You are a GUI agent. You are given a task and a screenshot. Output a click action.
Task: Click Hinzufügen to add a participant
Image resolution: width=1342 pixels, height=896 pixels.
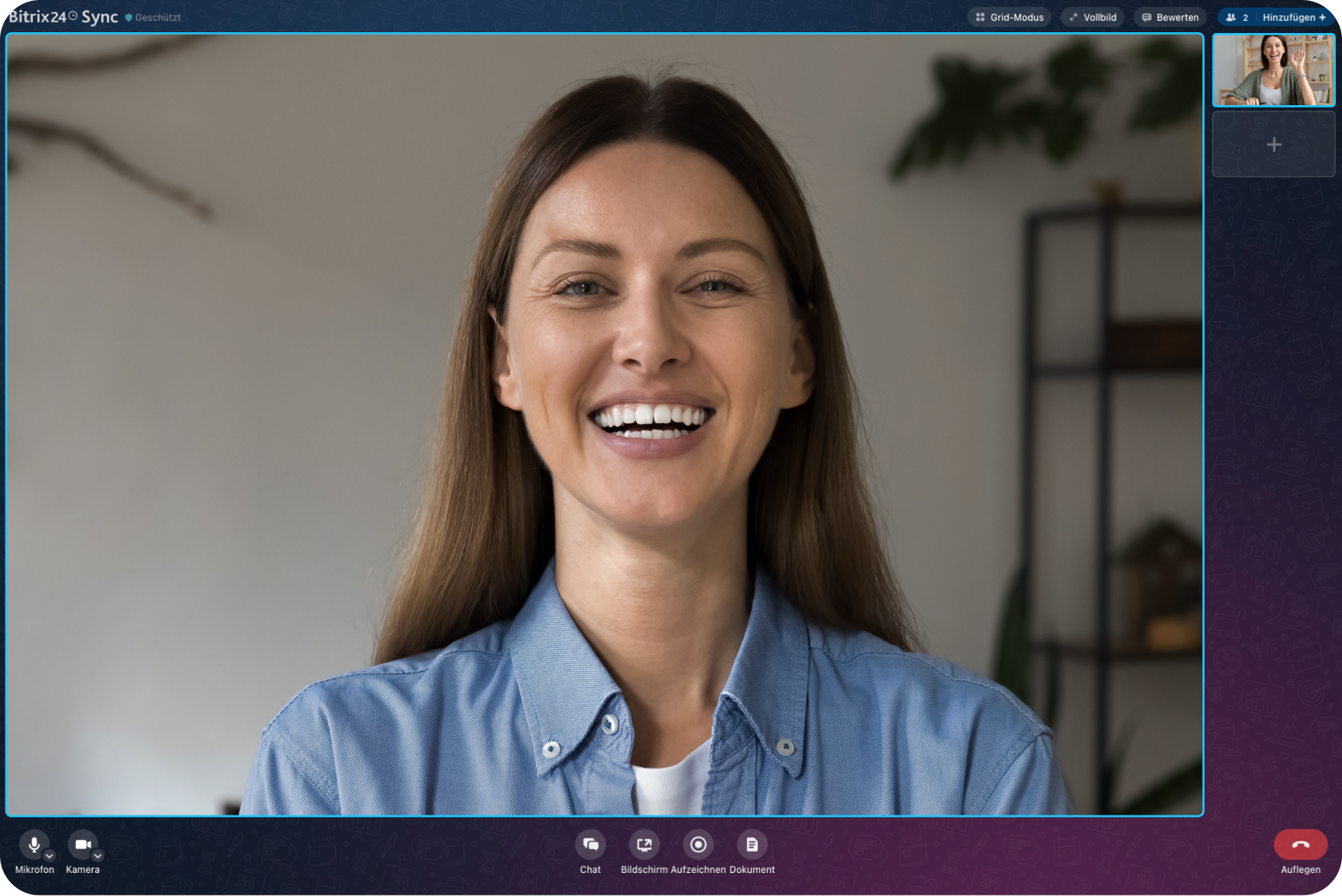(x=1294, y=18)
